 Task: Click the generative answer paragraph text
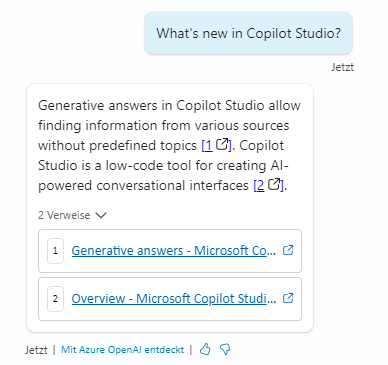[169, 145]
